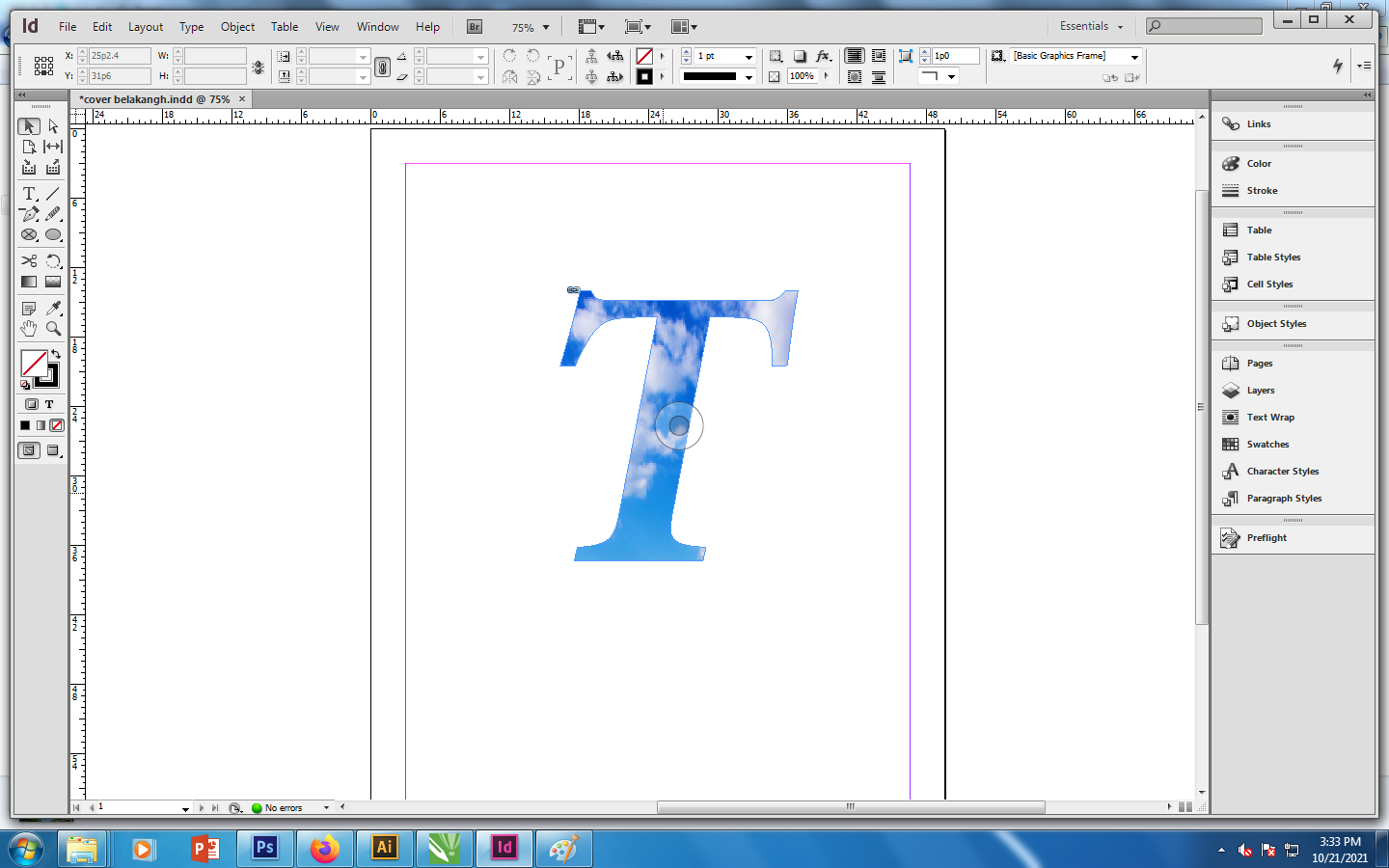Viewport: 1389px width, 868px height.
Task: Choose the Zoom tool magnifier
Action: 53,329
